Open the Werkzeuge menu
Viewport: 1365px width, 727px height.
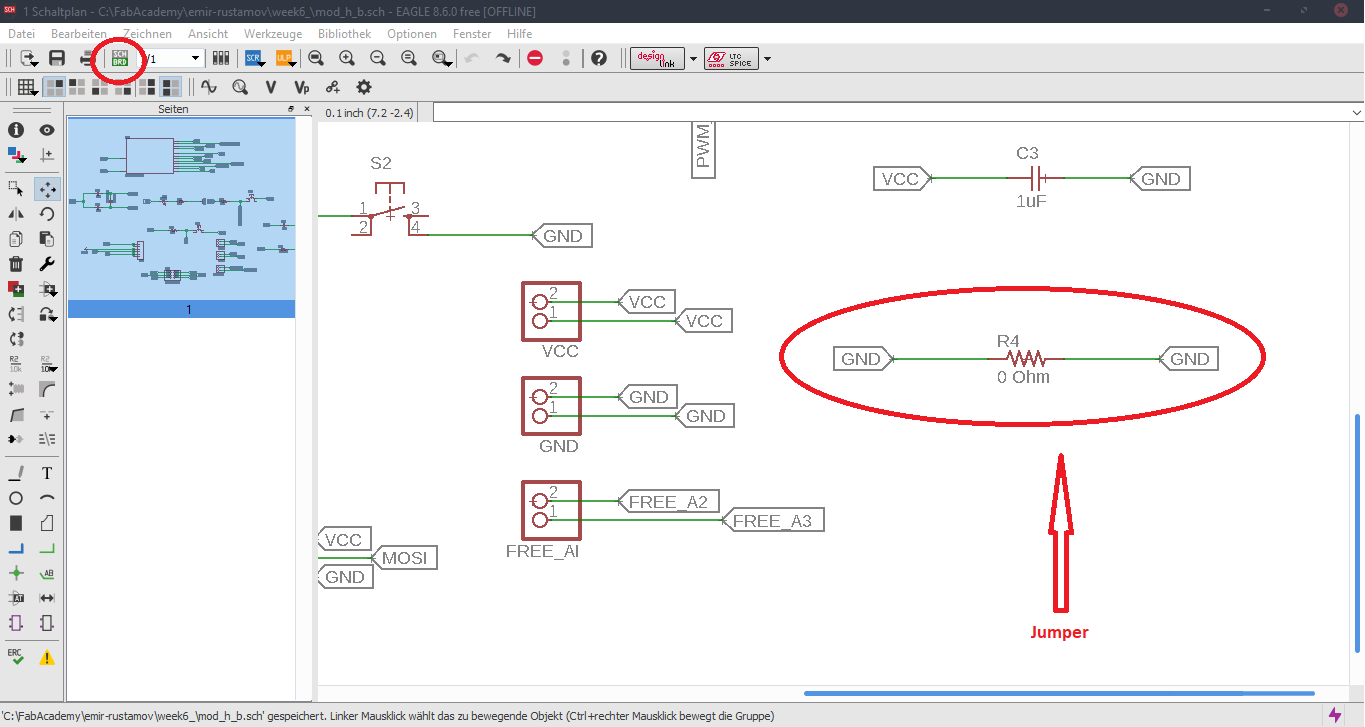pyautogui.click(x=273, y=33)
